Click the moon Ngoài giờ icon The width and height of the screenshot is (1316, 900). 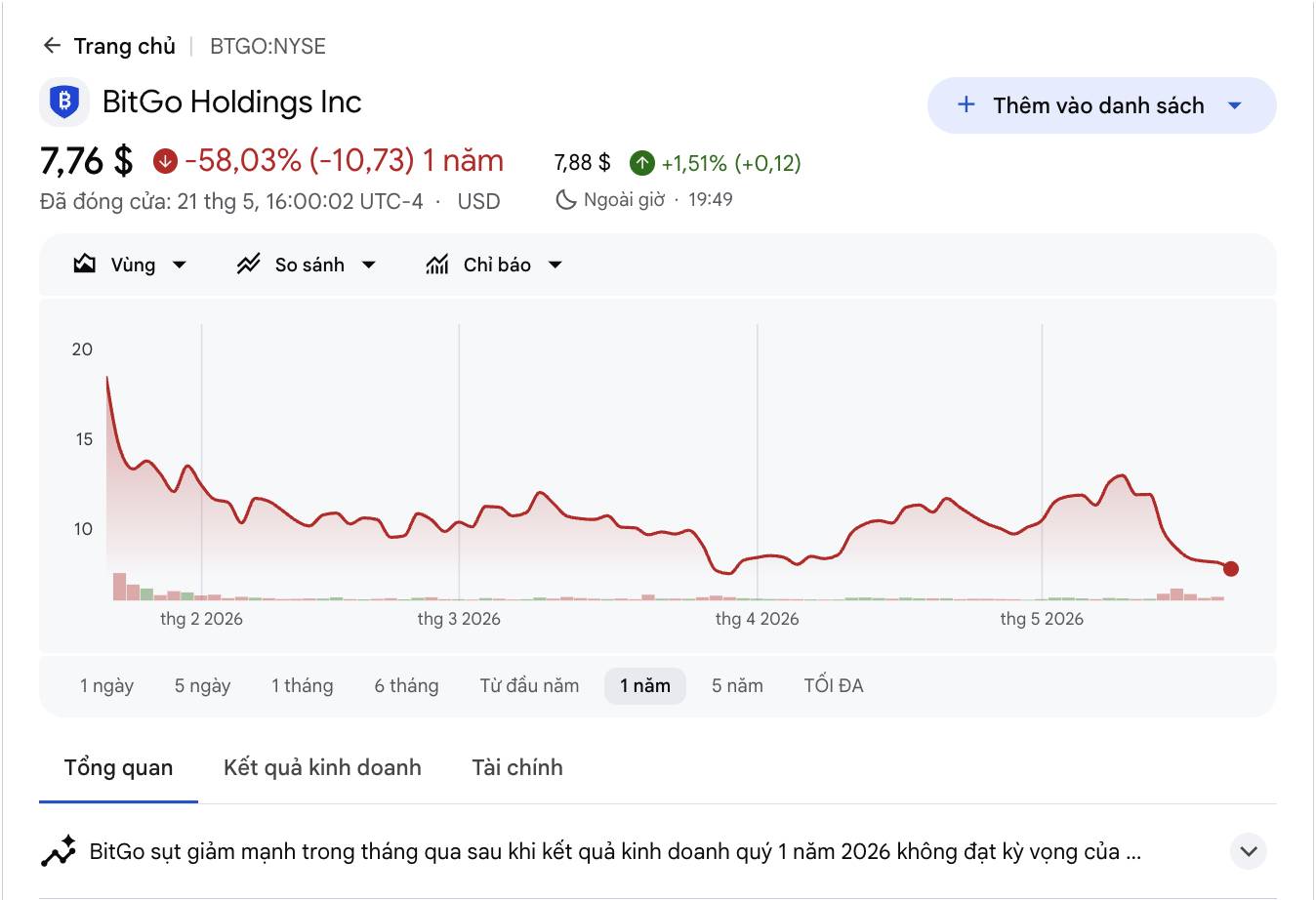[x=565, y=200]
